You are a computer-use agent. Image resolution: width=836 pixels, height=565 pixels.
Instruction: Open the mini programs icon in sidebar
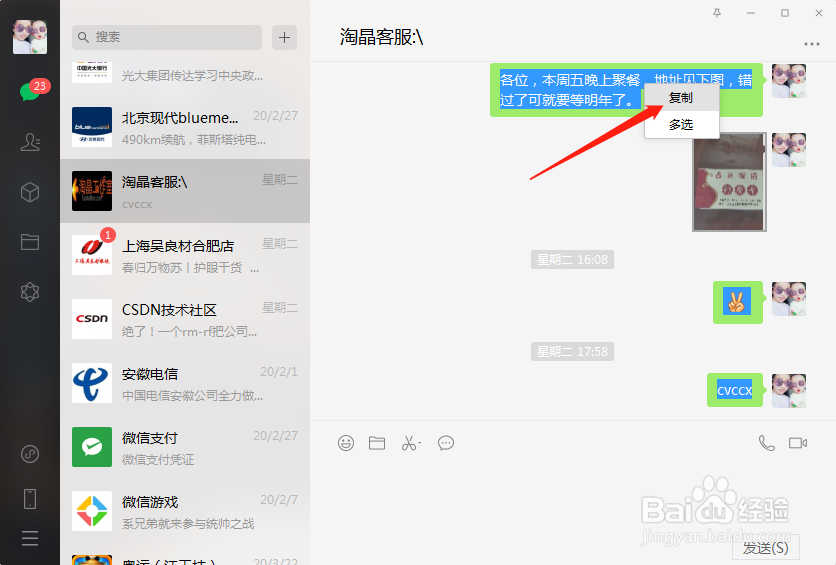tap(30, 454)
